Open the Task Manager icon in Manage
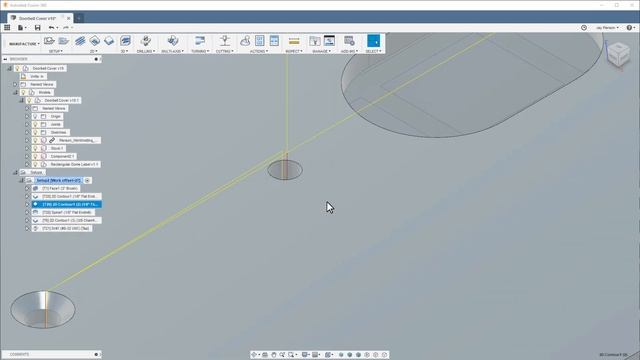640x360 pixels. coord(329,40)
